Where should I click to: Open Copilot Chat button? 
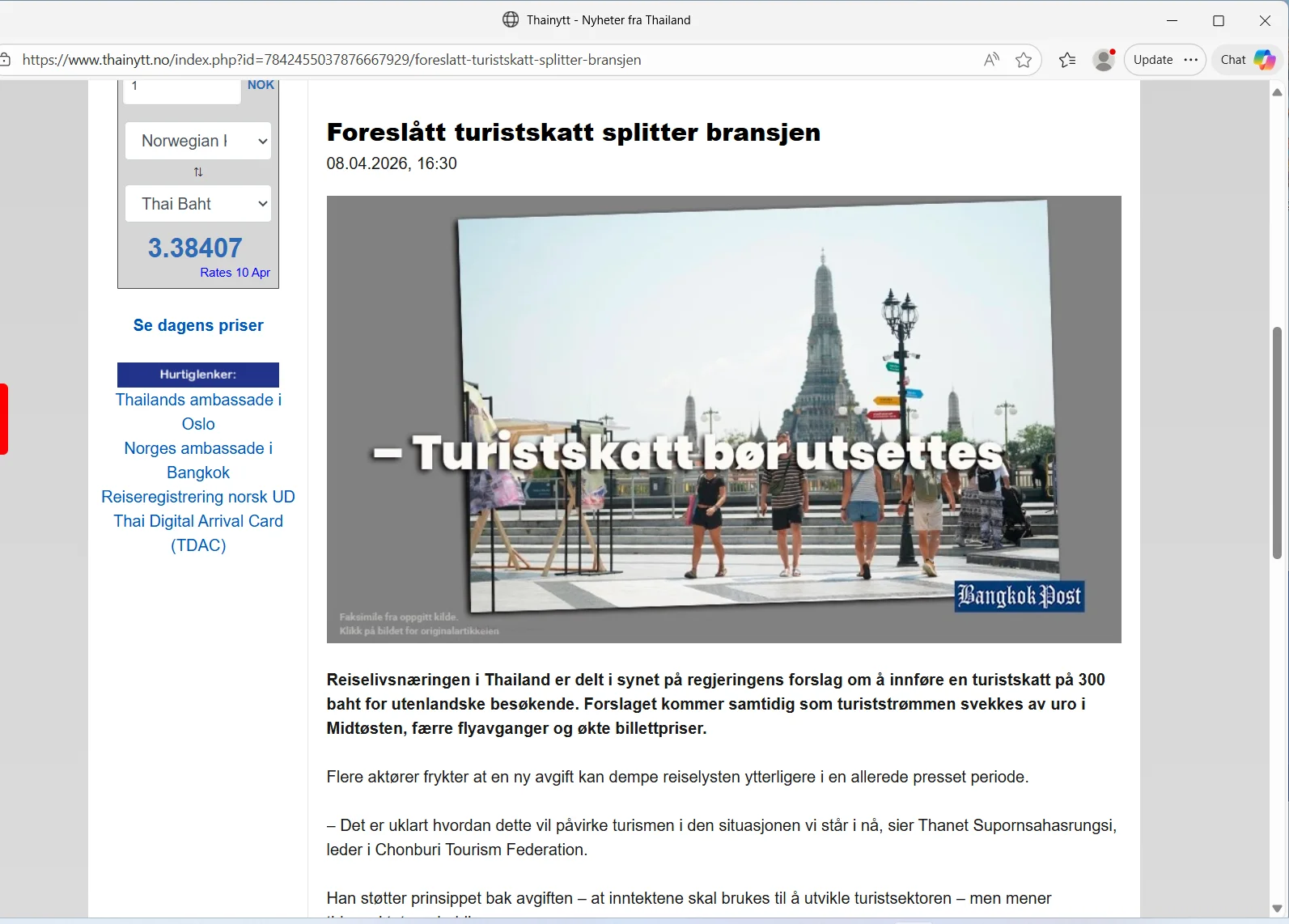pyautogui.click(x=1247, y=60)
